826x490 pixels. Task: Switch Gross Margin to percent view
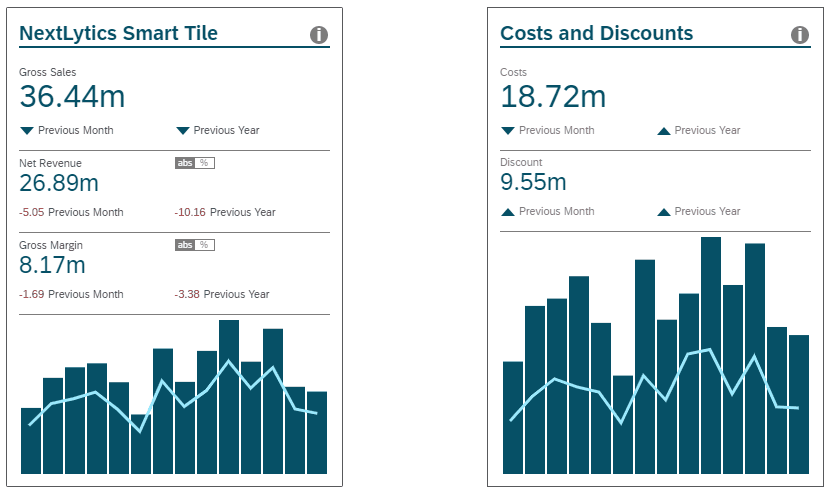(x=205, y=245)
